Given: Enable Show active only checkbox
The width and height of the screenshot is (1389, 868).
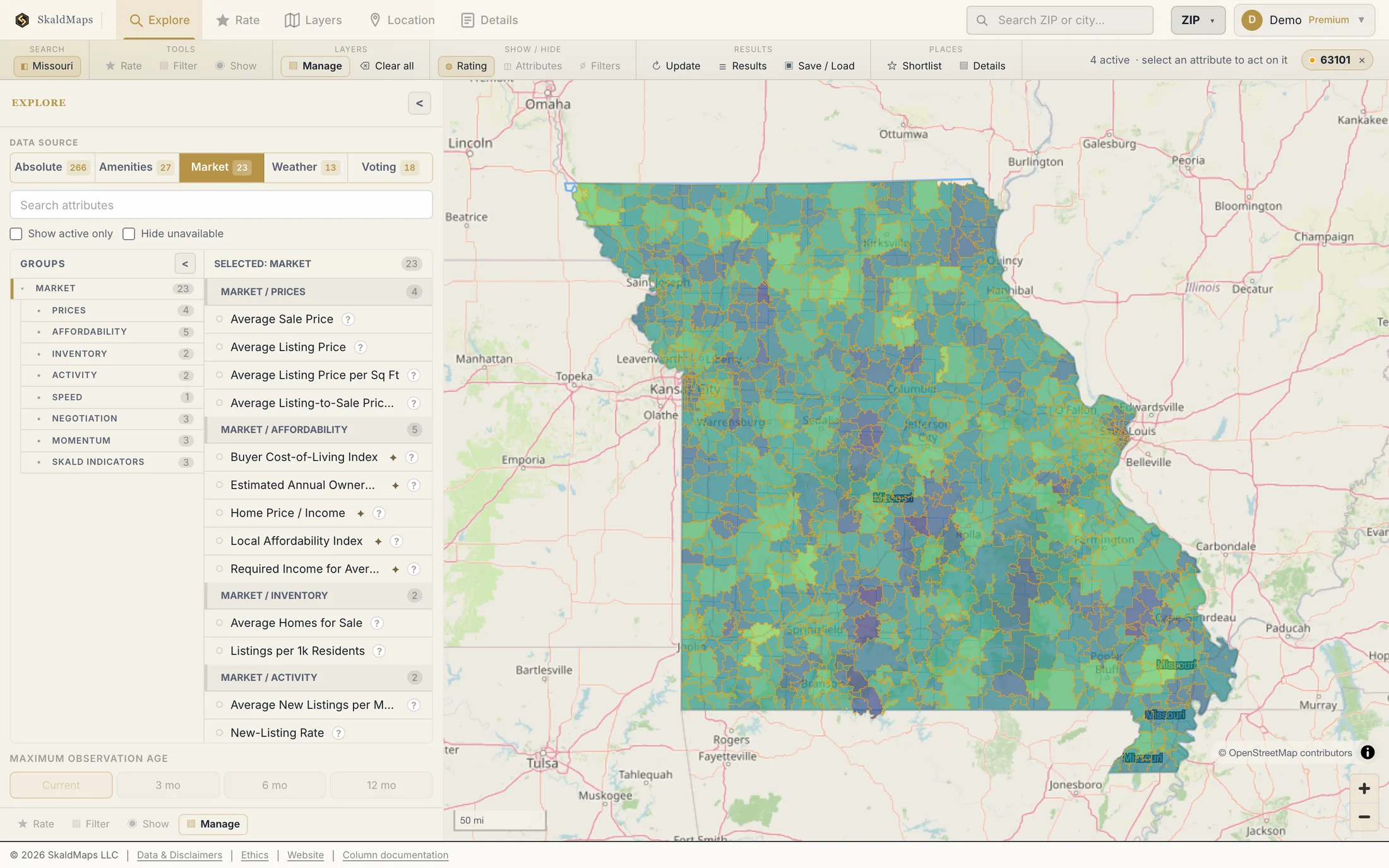Looking at the screenshot, I should click(x=16, y=234).
